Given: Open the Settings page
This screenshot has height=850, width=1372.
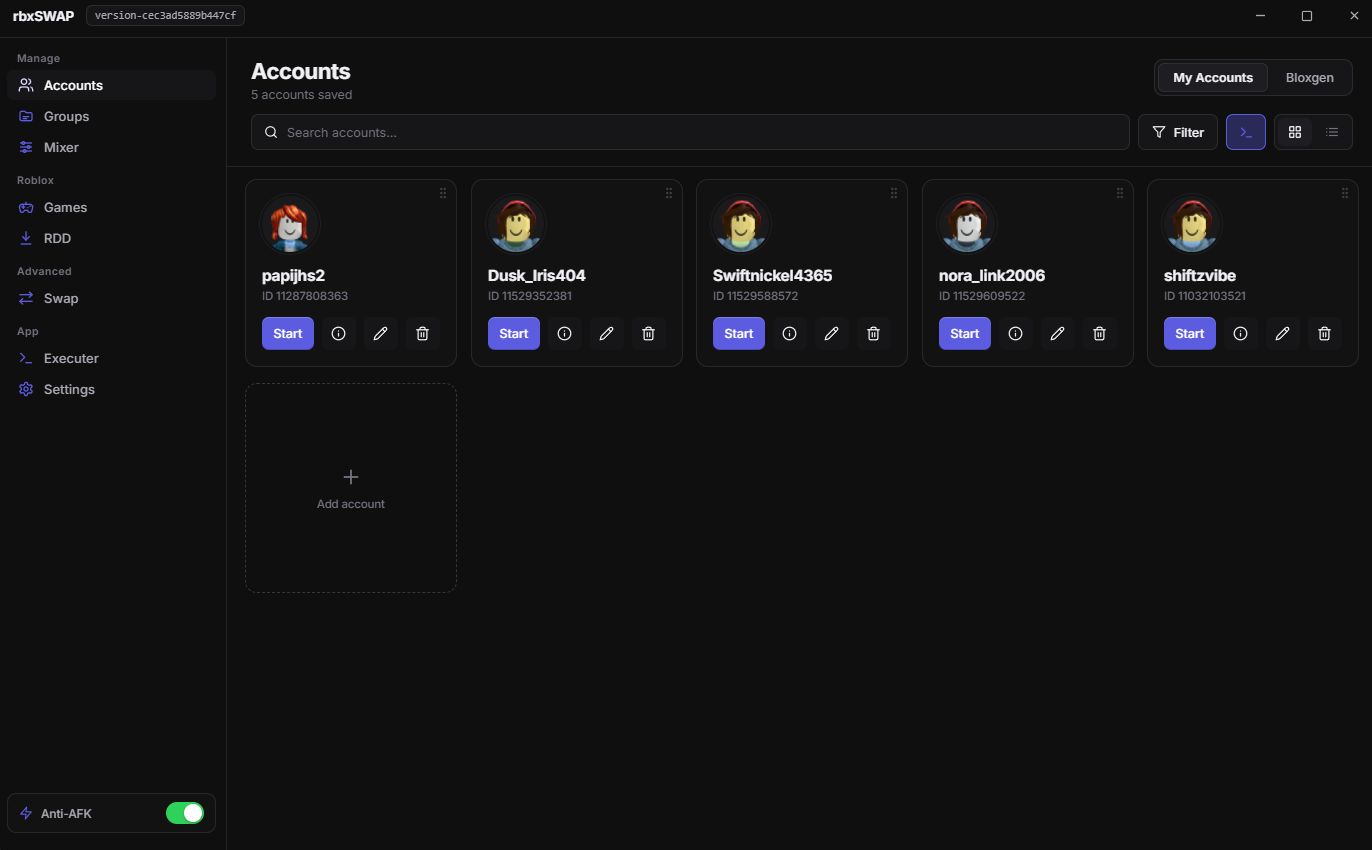Looking at the screenshot, I should click(111, 389).
